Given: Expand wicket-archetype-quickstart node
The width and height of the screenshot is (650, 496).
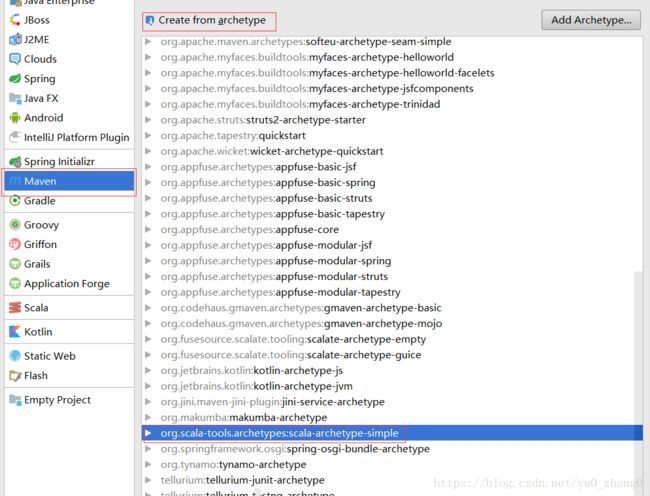Looking at the screenshot, I should (x=148, y=151).
